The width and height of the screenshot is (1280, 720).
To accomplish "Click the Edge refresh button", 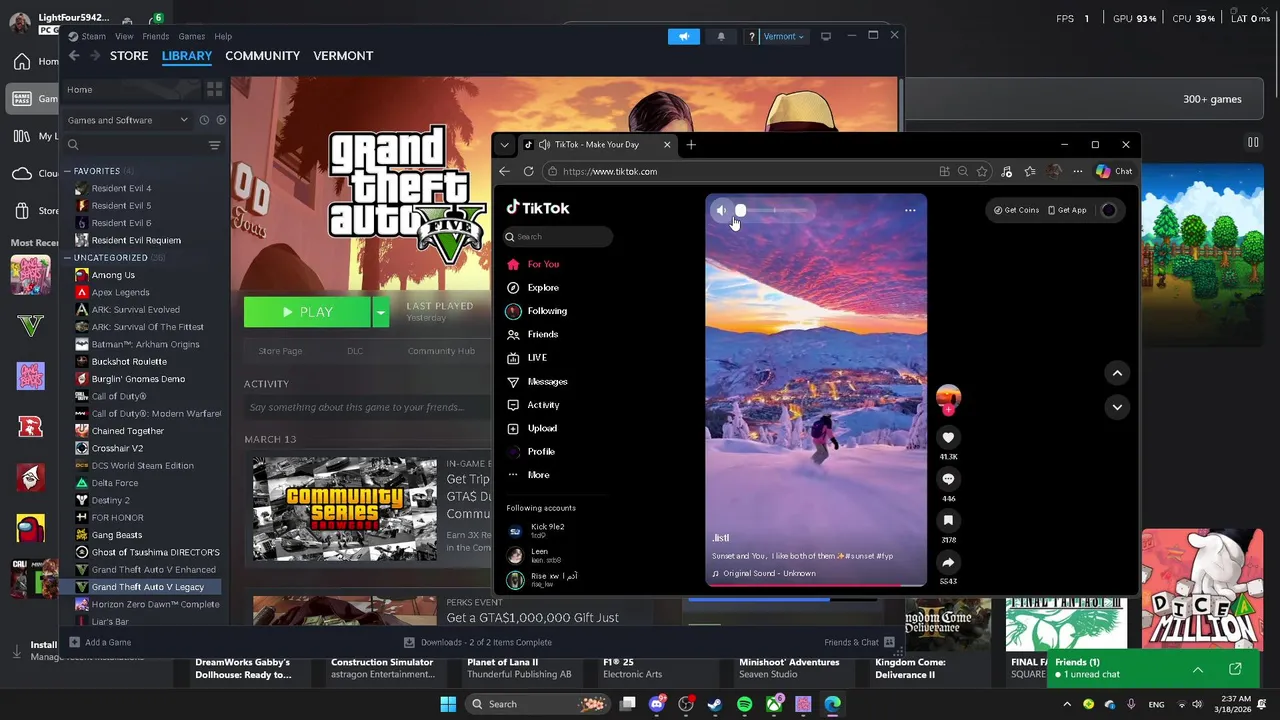I will 528,171.
